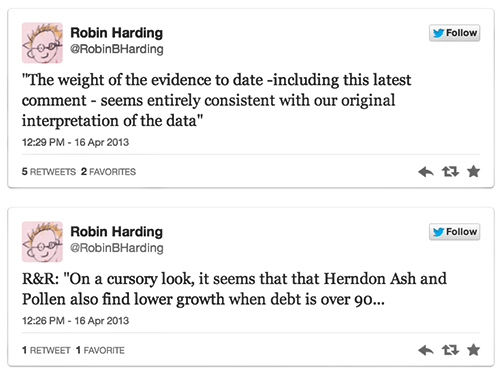This screenshot has height=376, width=504.
Task: View the 1 favorite list
Action: (100, 350)
